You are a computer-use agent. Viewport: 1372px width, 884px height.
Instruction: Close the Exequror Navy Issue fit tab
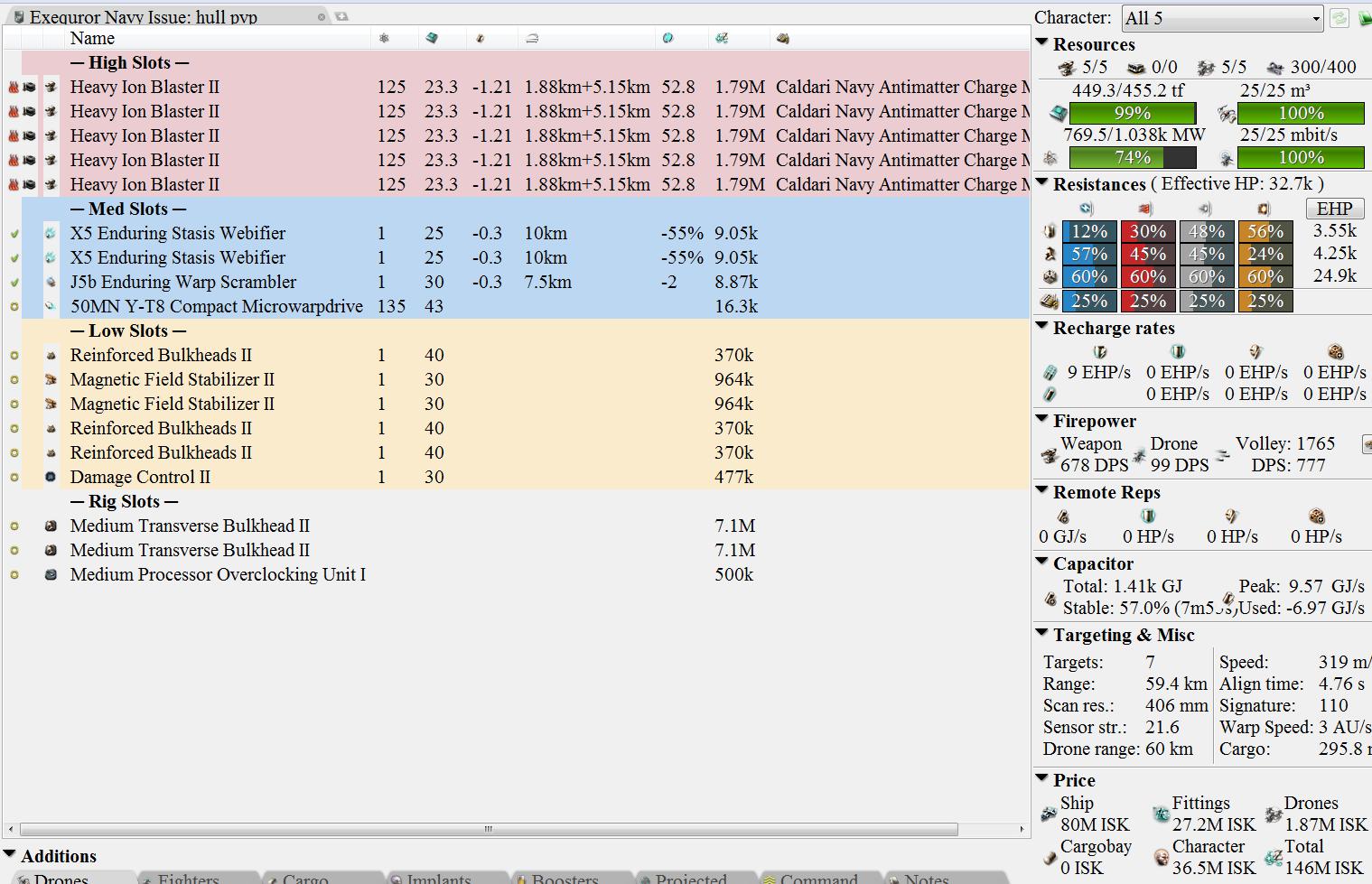tap(321, 16)
